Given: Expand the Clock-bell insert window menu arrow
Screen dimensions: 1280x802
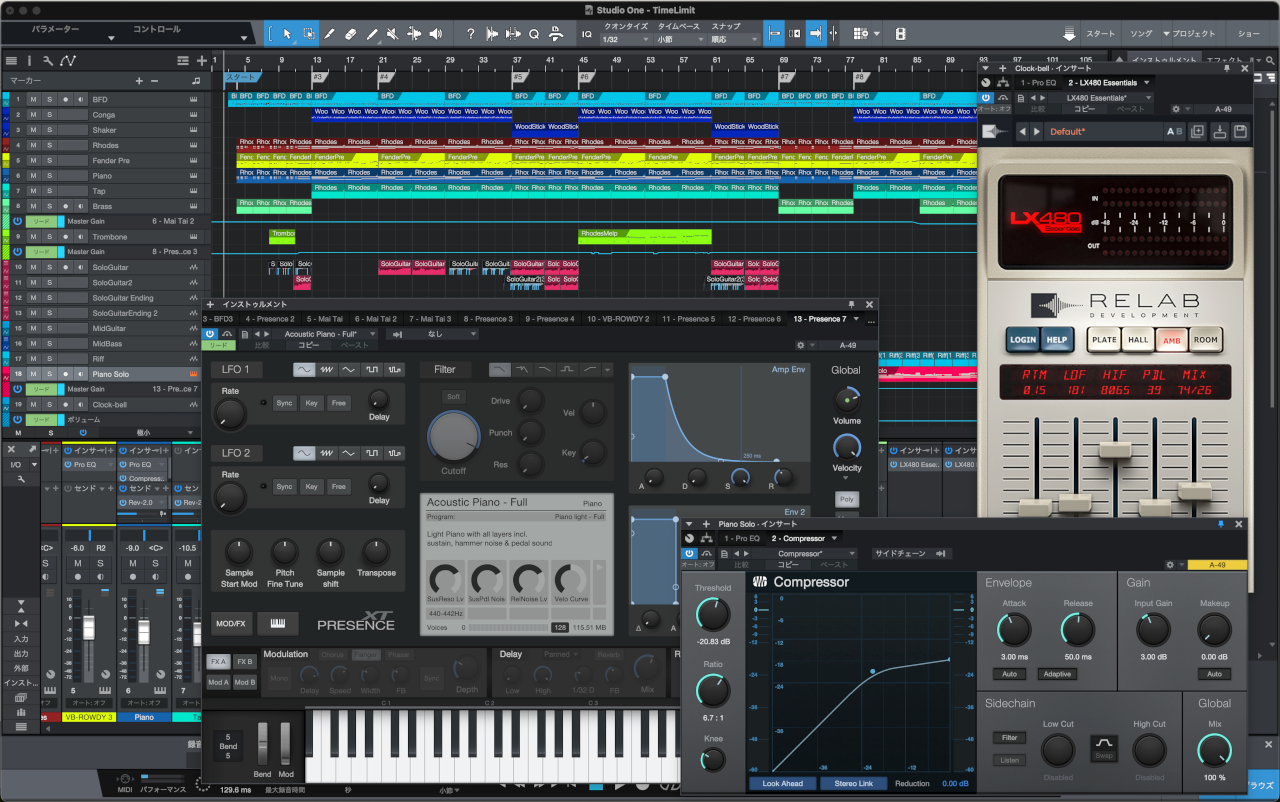Looking at the screenshot, I should pos(987,68).
